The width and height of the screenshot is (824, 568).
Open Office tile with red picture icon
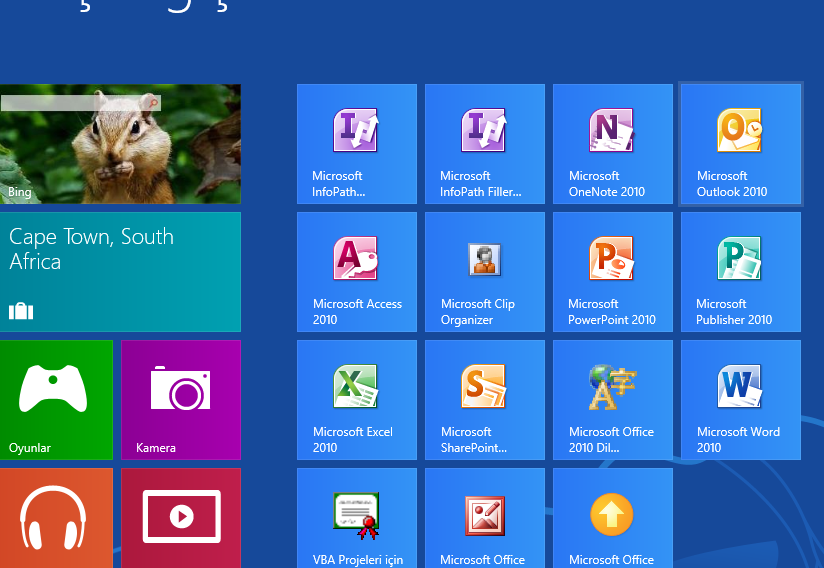tap(484, 518)
